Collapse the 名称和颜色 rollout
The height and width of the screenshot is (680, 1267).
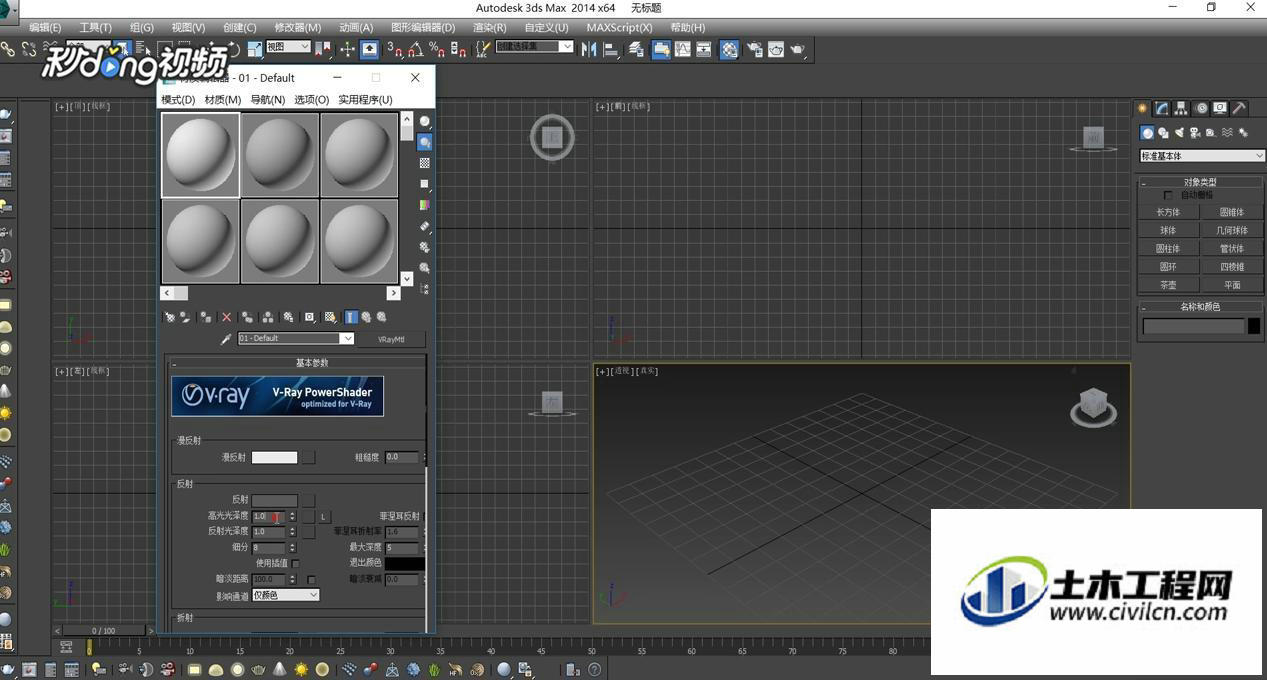[1201, 307]
